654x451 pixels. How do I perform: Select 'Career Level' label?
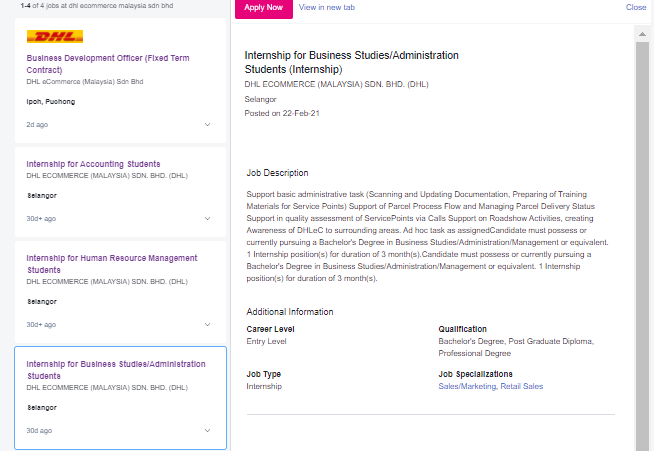coord(270,329)
